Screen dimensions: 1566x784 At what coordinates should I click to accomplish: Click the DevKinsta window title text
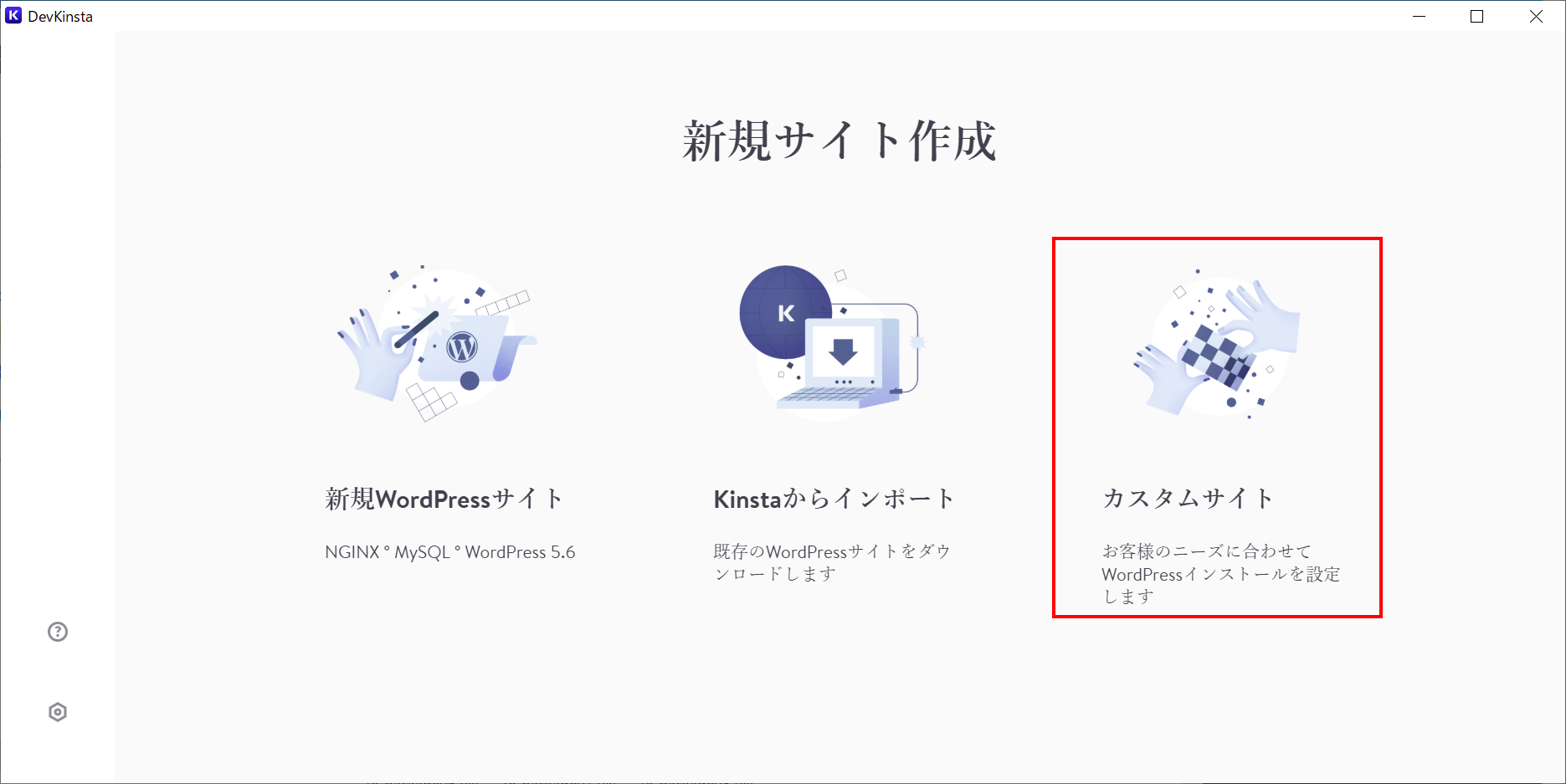60,17
